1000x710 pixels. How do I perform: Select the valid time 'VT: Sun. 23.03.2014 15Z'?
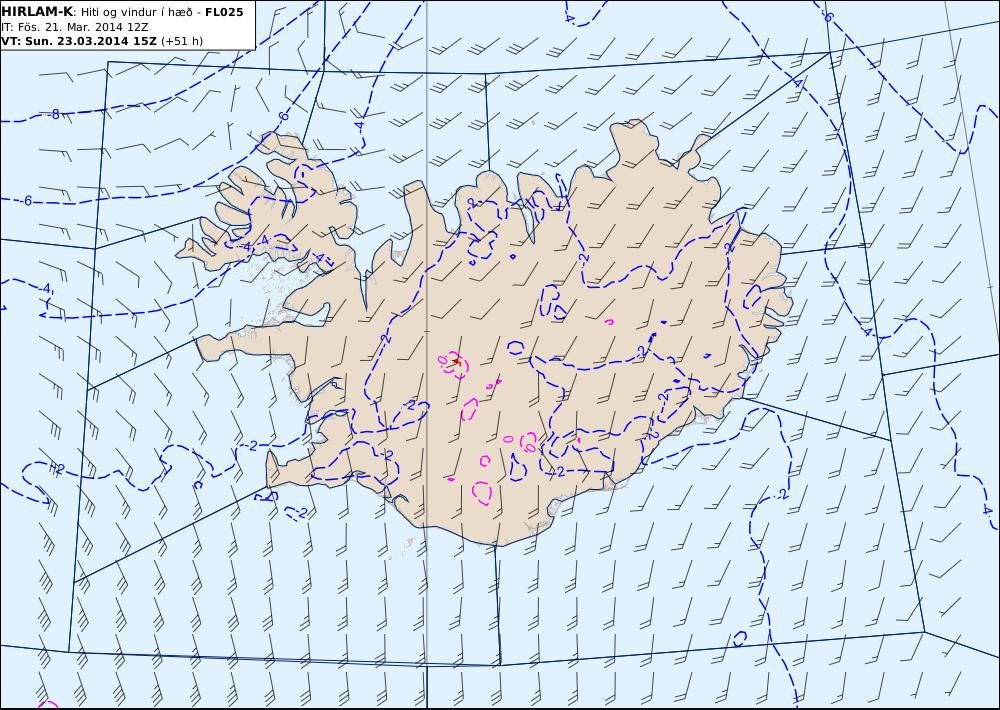click(79, 41)
